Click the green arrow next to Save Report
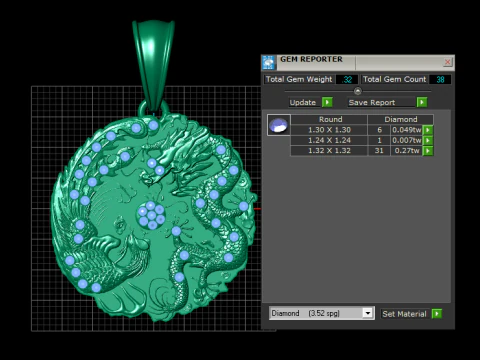 click(x=422, y=102)
